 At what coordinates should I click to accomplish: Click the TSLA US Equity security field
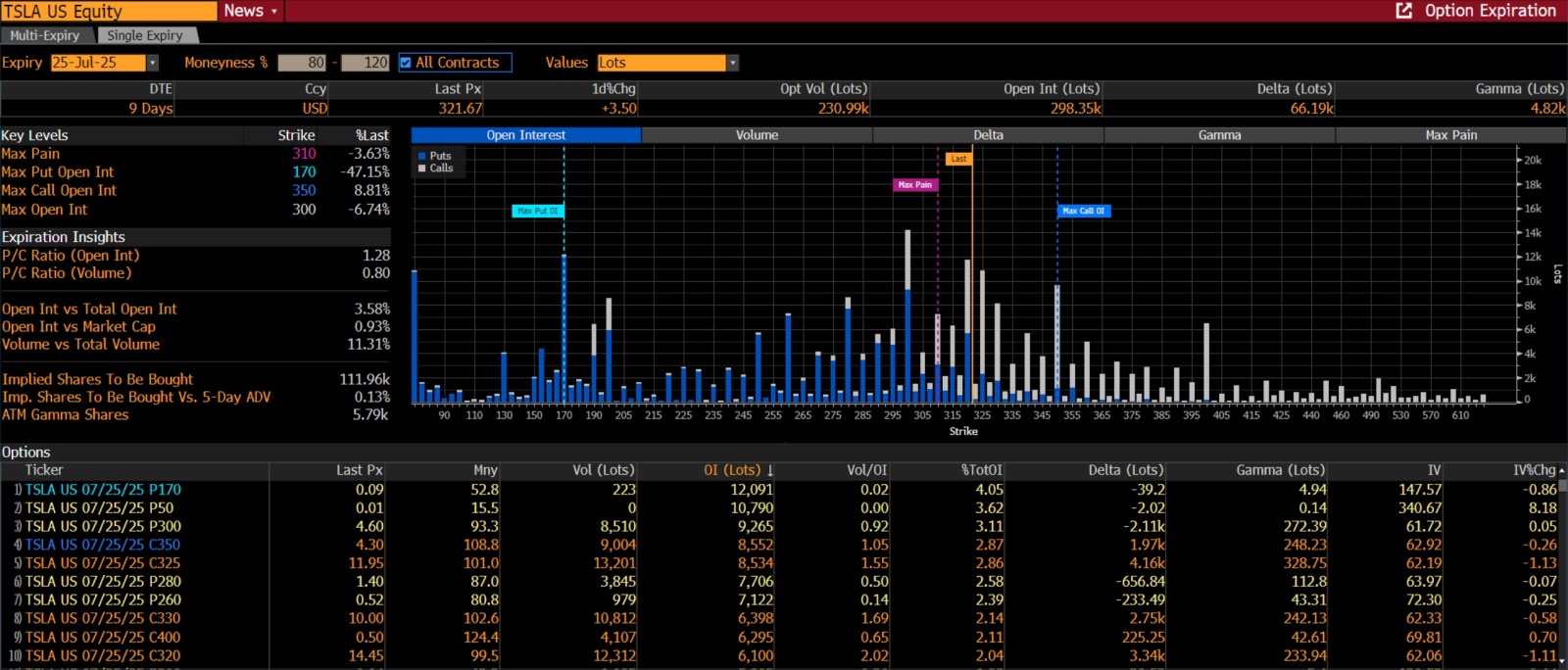click(x=109, y=11)
